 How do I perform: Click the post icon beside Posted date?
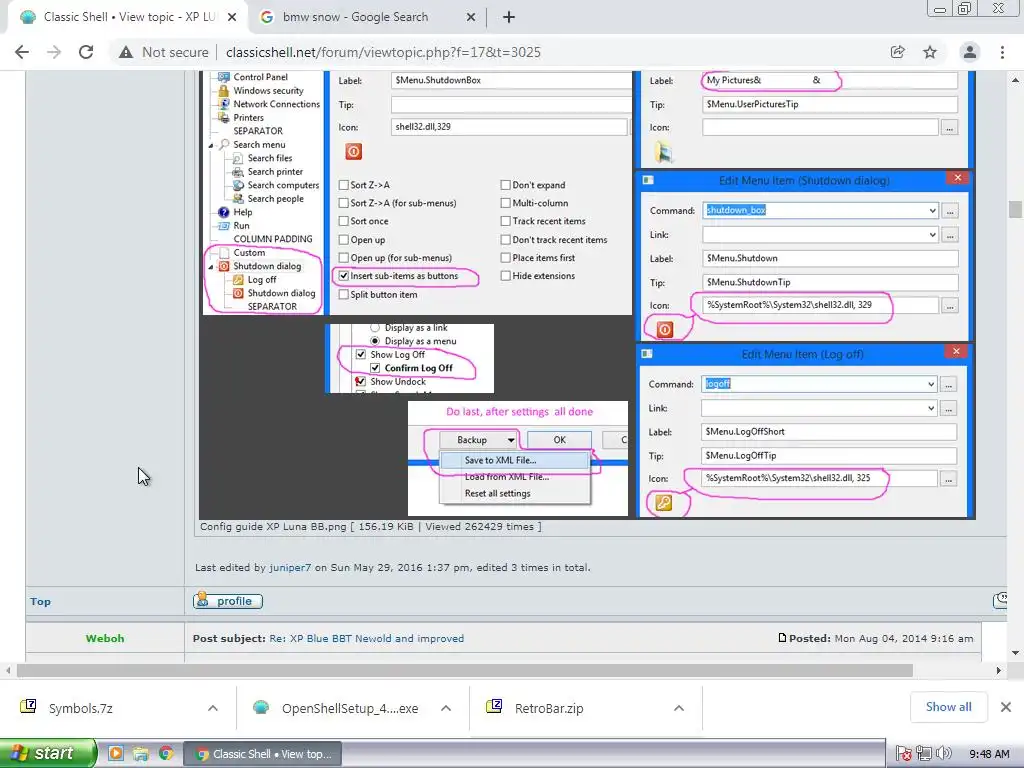782,638
